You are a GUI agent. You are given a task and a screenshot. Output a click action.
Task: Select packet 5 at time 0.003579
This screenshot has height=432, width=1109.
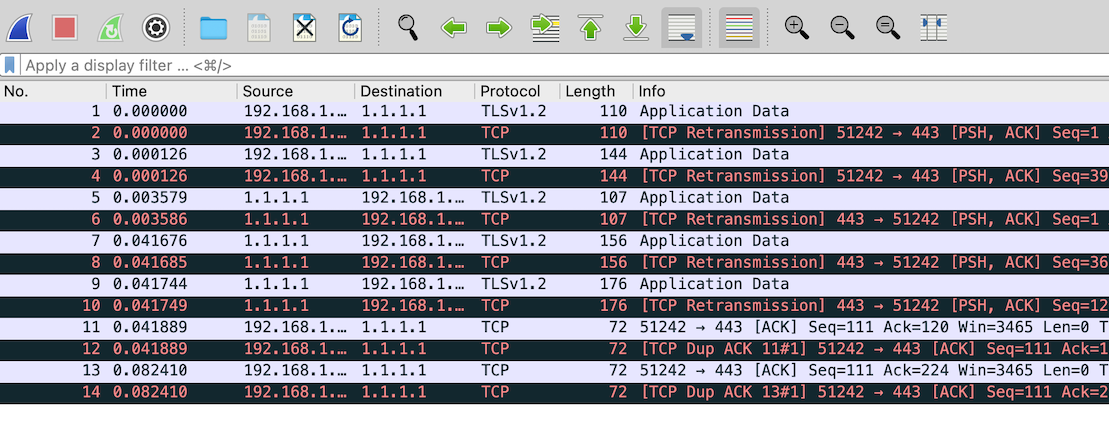554,198
